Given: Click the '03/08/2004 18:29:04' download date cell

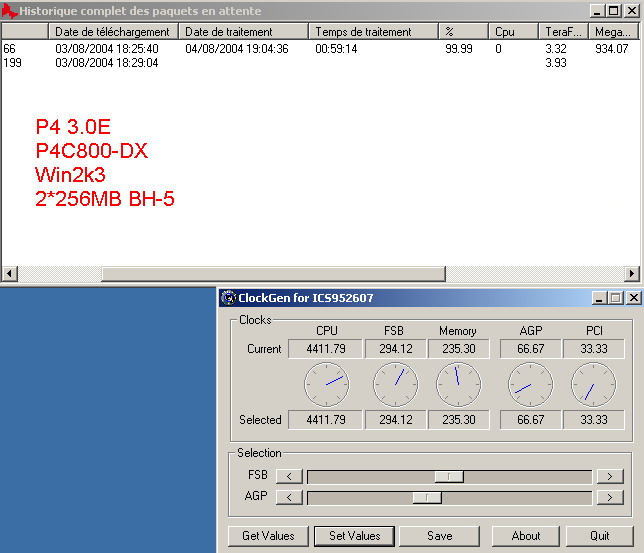Looking at the screenshot, I should pyautogui.click(x=107, y=63).
